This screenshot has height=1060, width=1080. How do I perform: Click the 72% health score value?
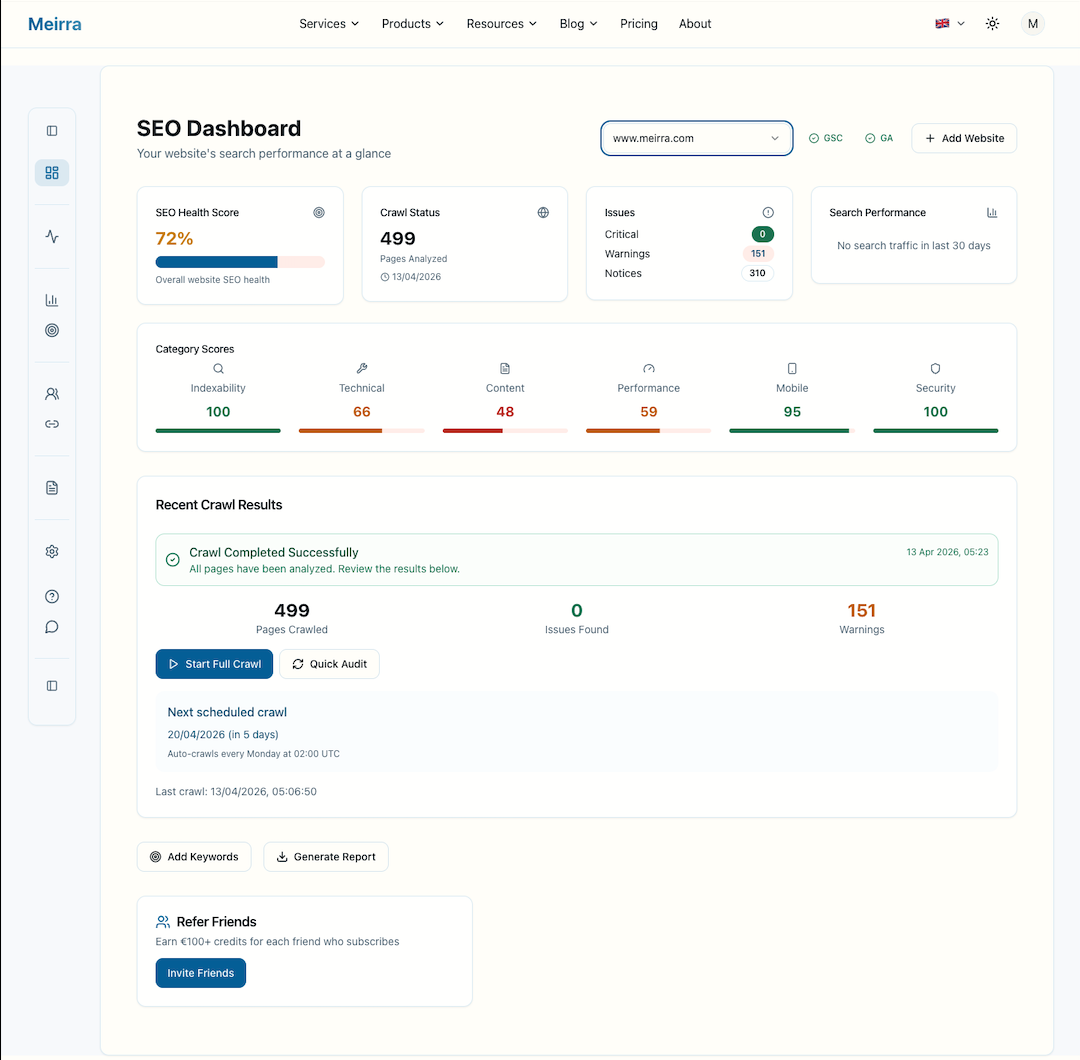pyautogui.click(x=174, y=239)
